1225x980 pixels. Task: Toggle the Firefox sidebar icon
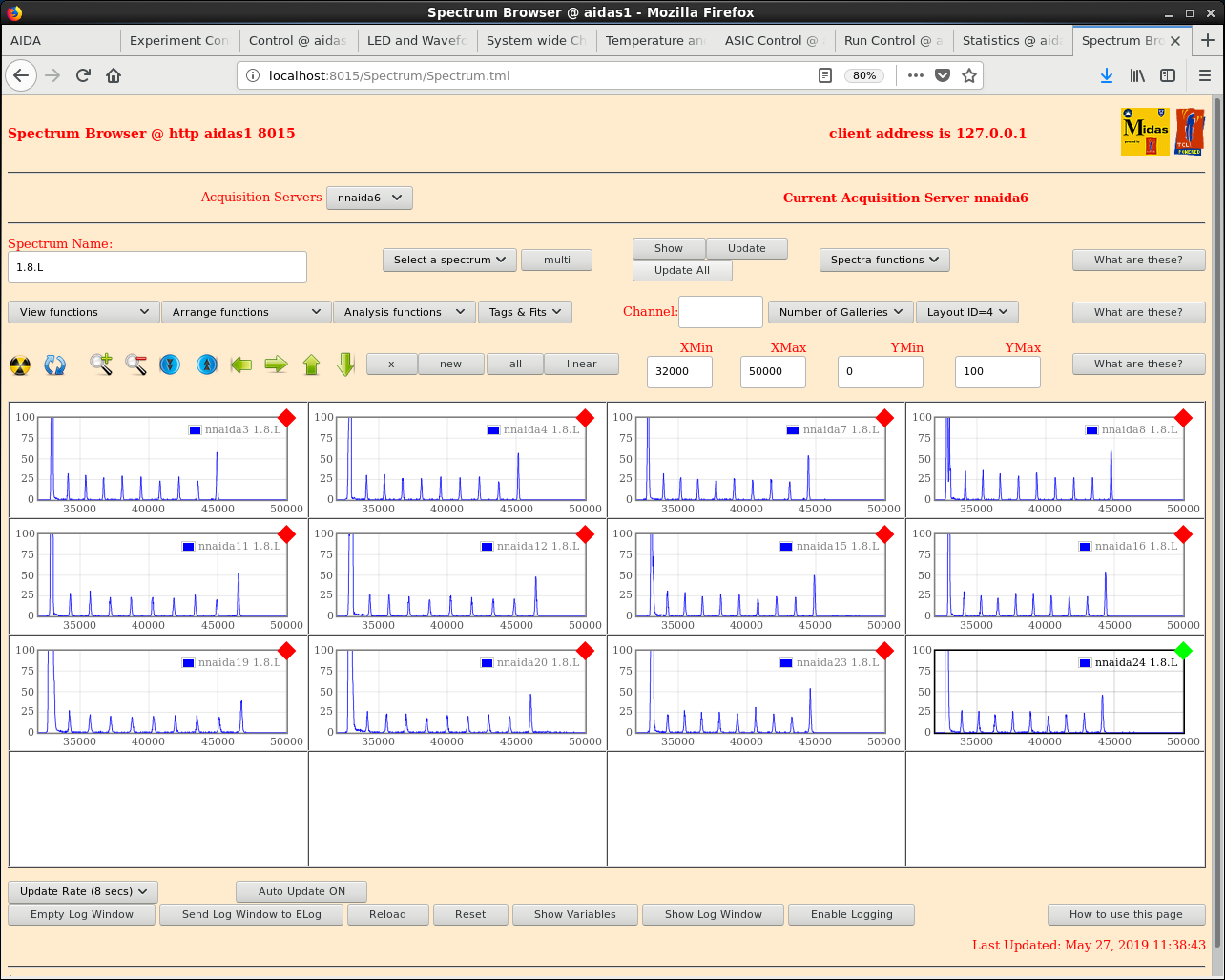pos(1168,75)
